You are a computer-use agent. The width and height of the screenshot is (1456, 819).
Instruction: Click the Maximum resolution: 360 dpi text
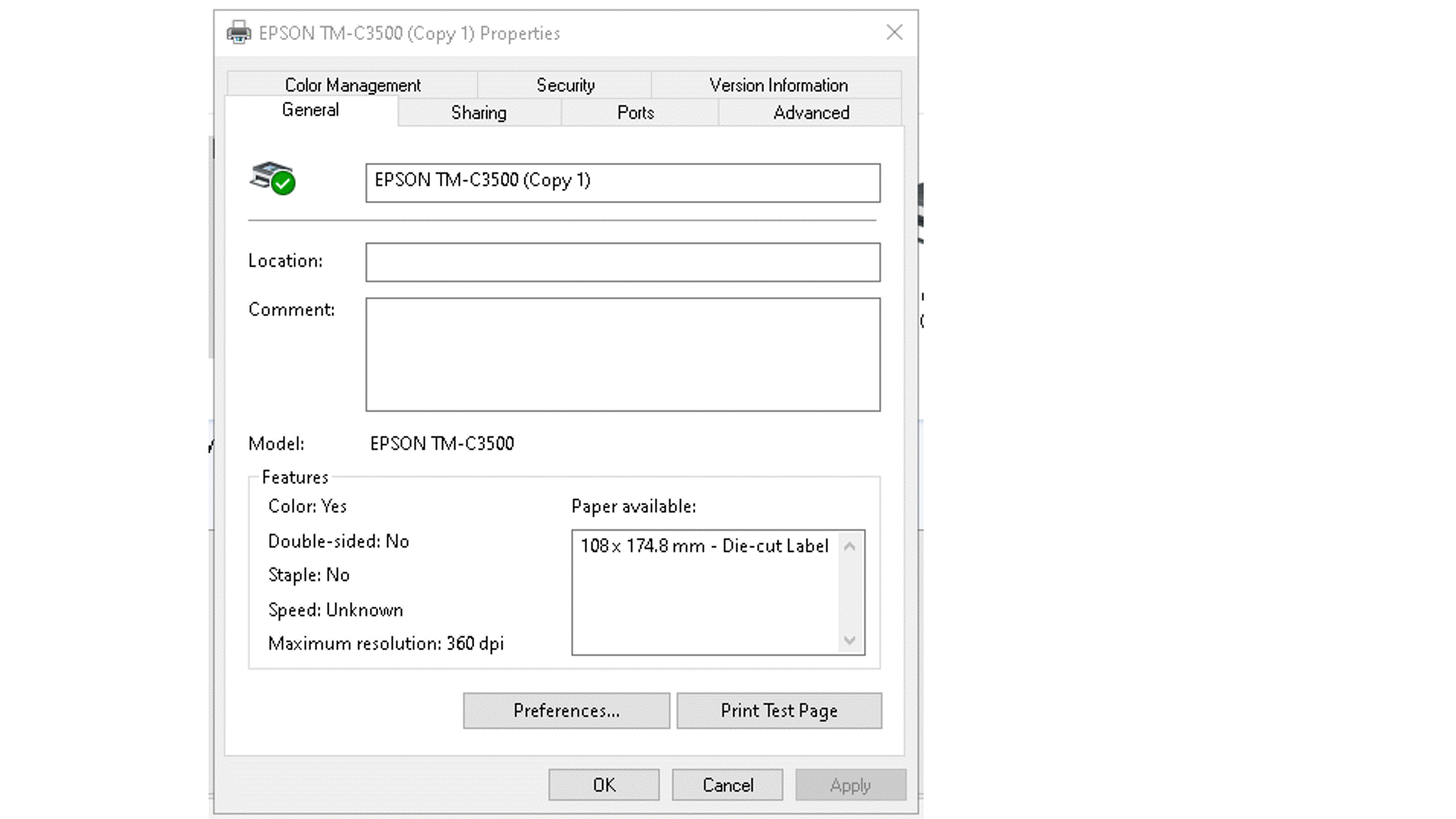(x=386, y=644)
